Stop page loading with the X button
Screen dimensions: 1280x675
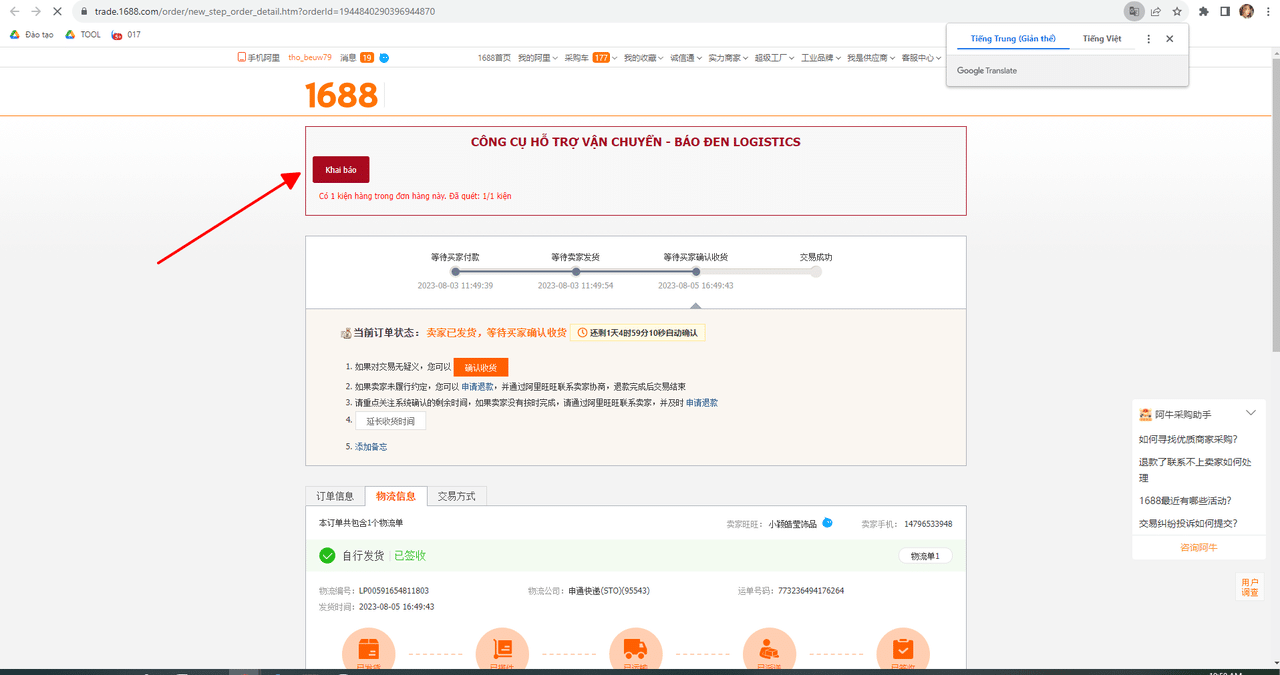point(57,11)
